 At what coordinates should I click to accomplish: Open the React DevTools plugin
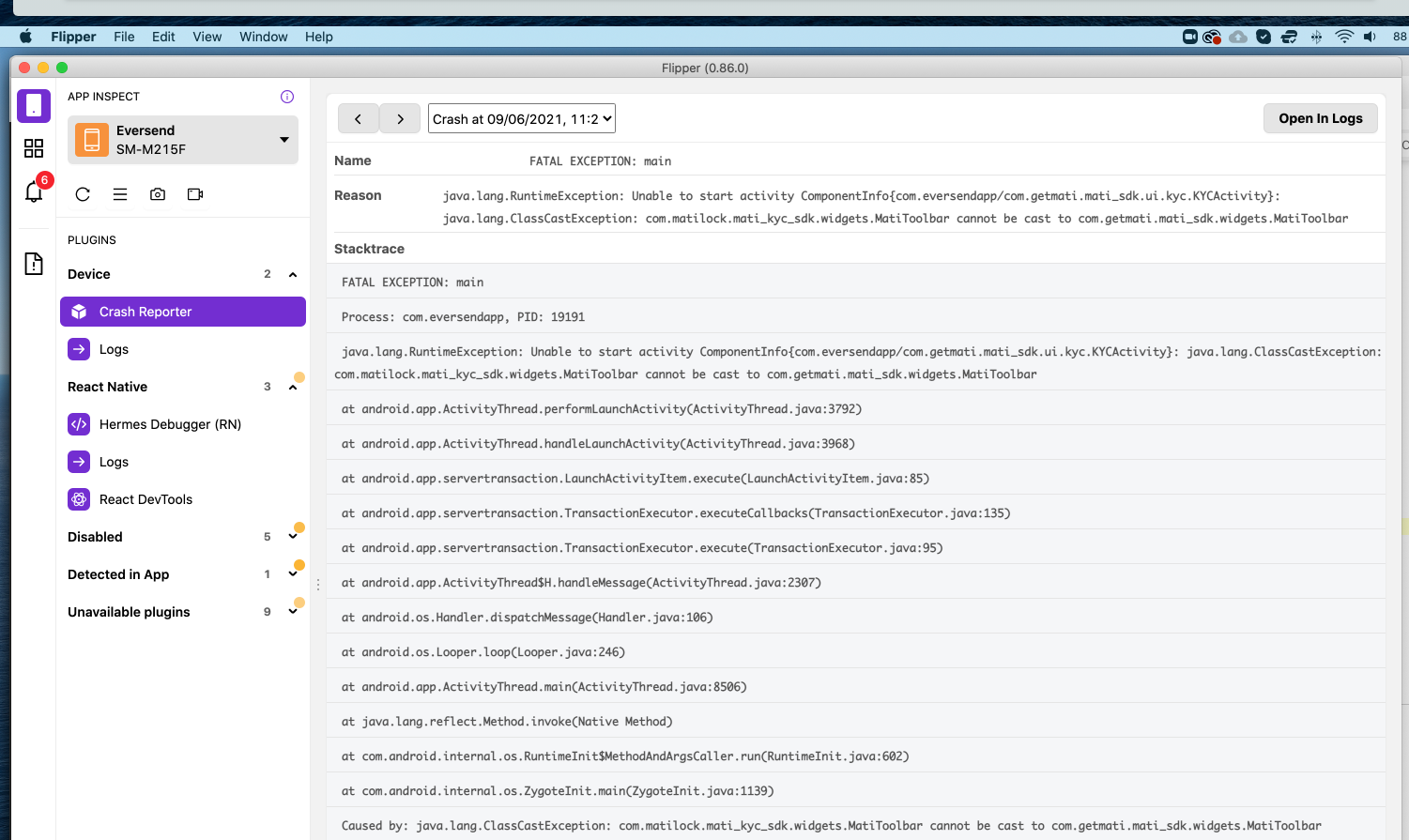[145, 498]
